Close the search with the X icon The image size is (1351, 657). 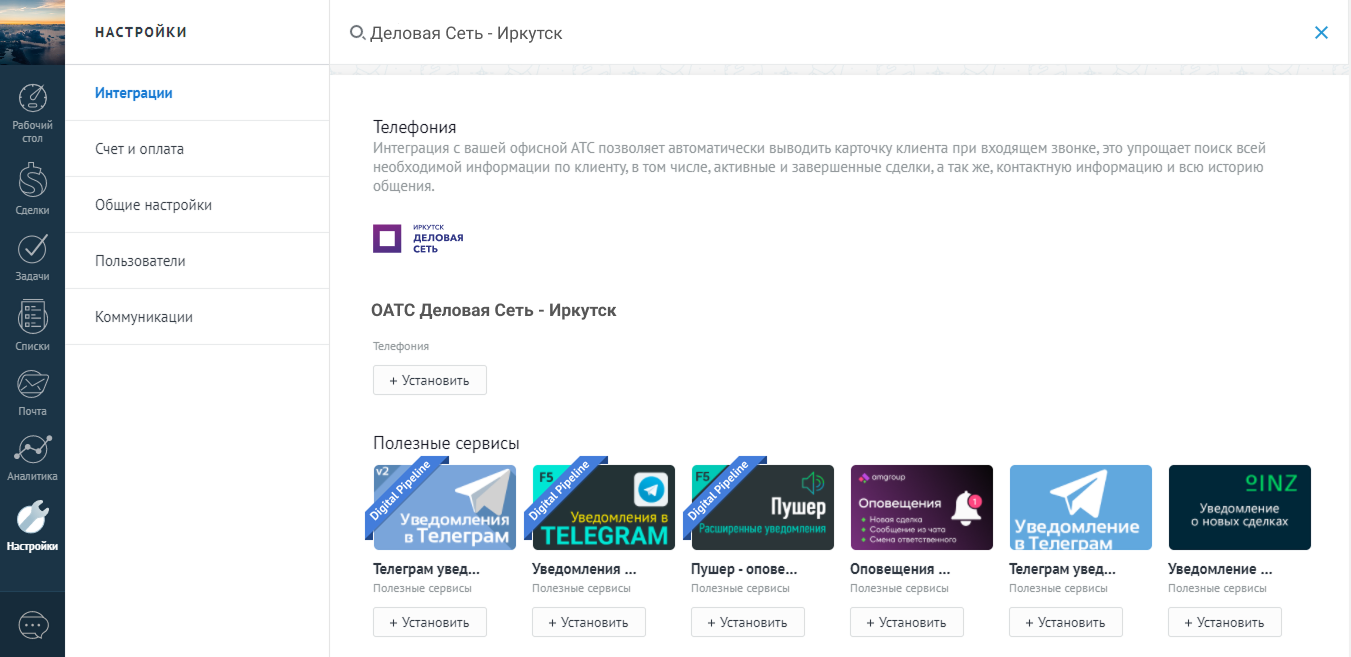1321,33
